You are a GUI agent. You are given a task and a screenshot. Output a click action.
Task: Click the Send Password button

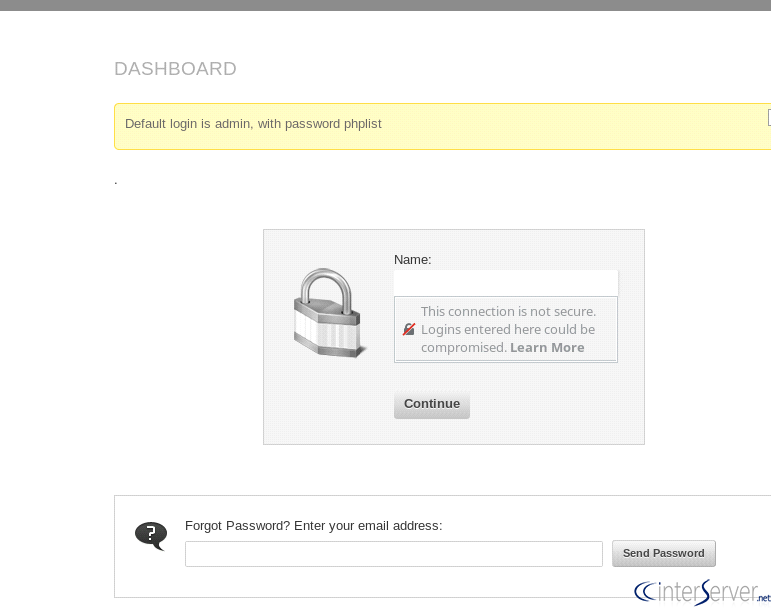click(664, 553)
